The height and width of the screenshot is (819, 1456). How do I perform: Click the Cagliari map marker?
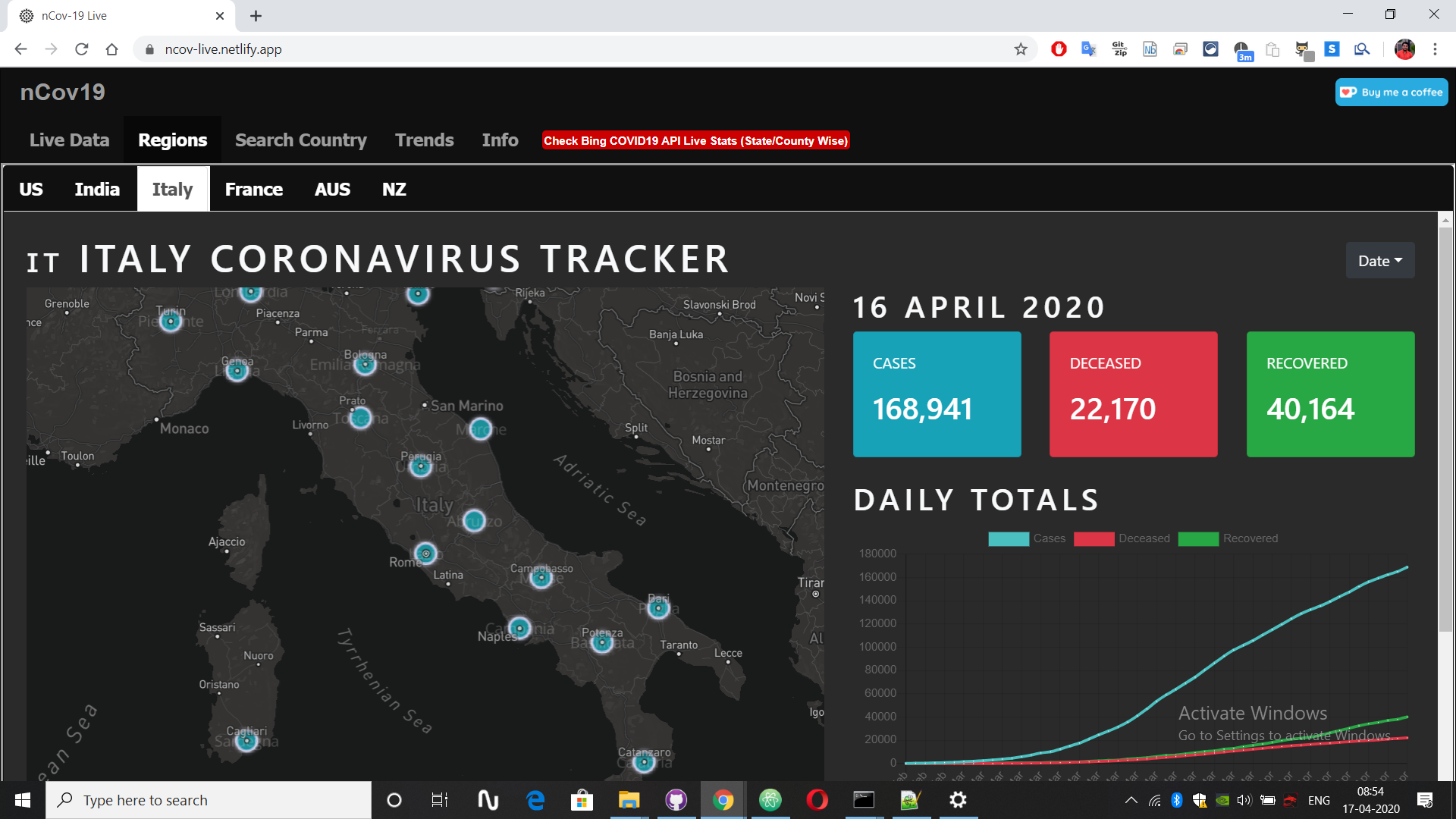(246, 740)
